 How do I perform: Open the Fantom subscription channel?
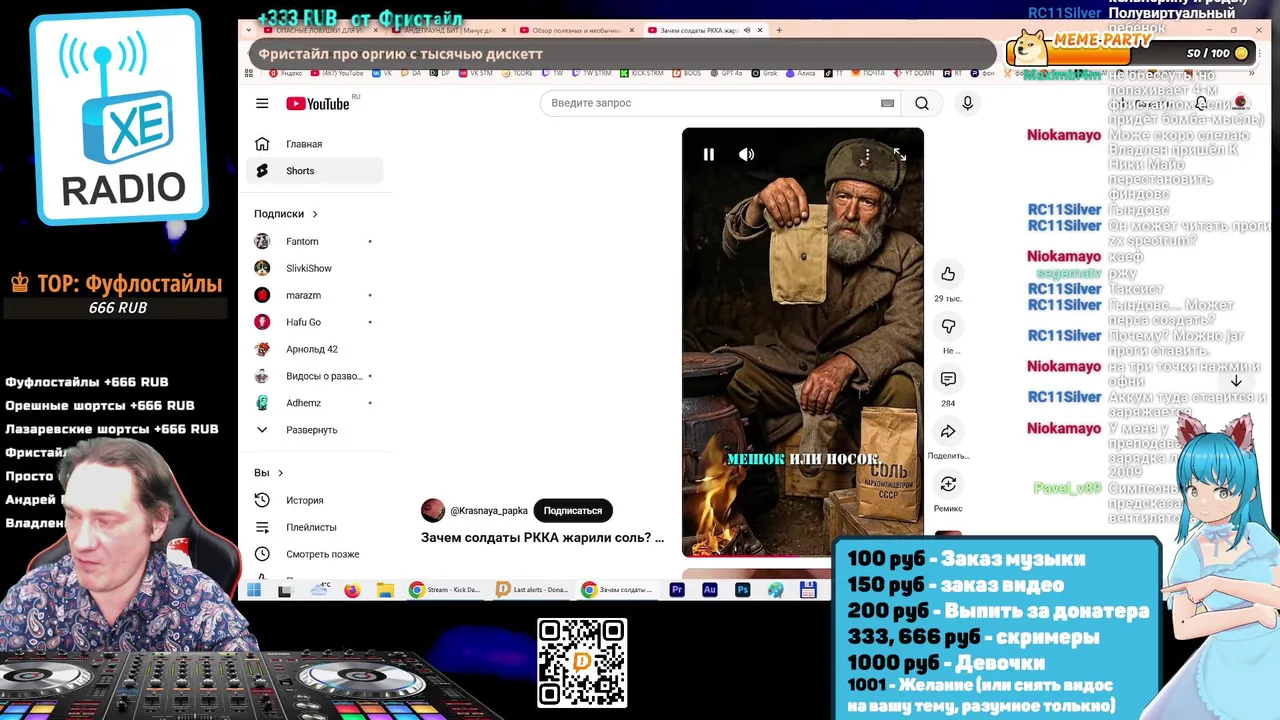tap(314, 241)
